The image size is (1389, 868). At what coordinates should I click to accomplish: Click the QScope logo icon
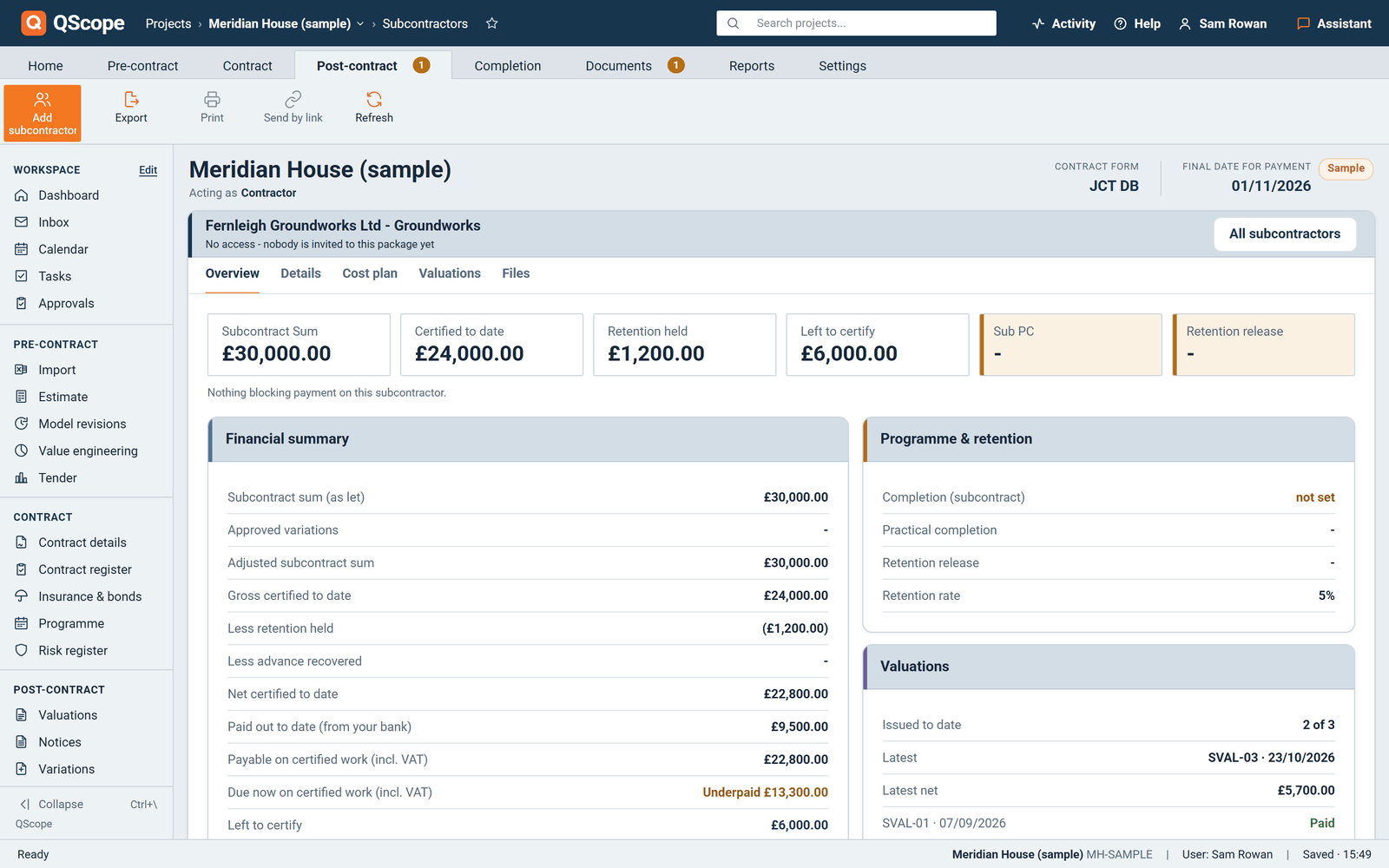pyautogui.click(x=33, y=23)
